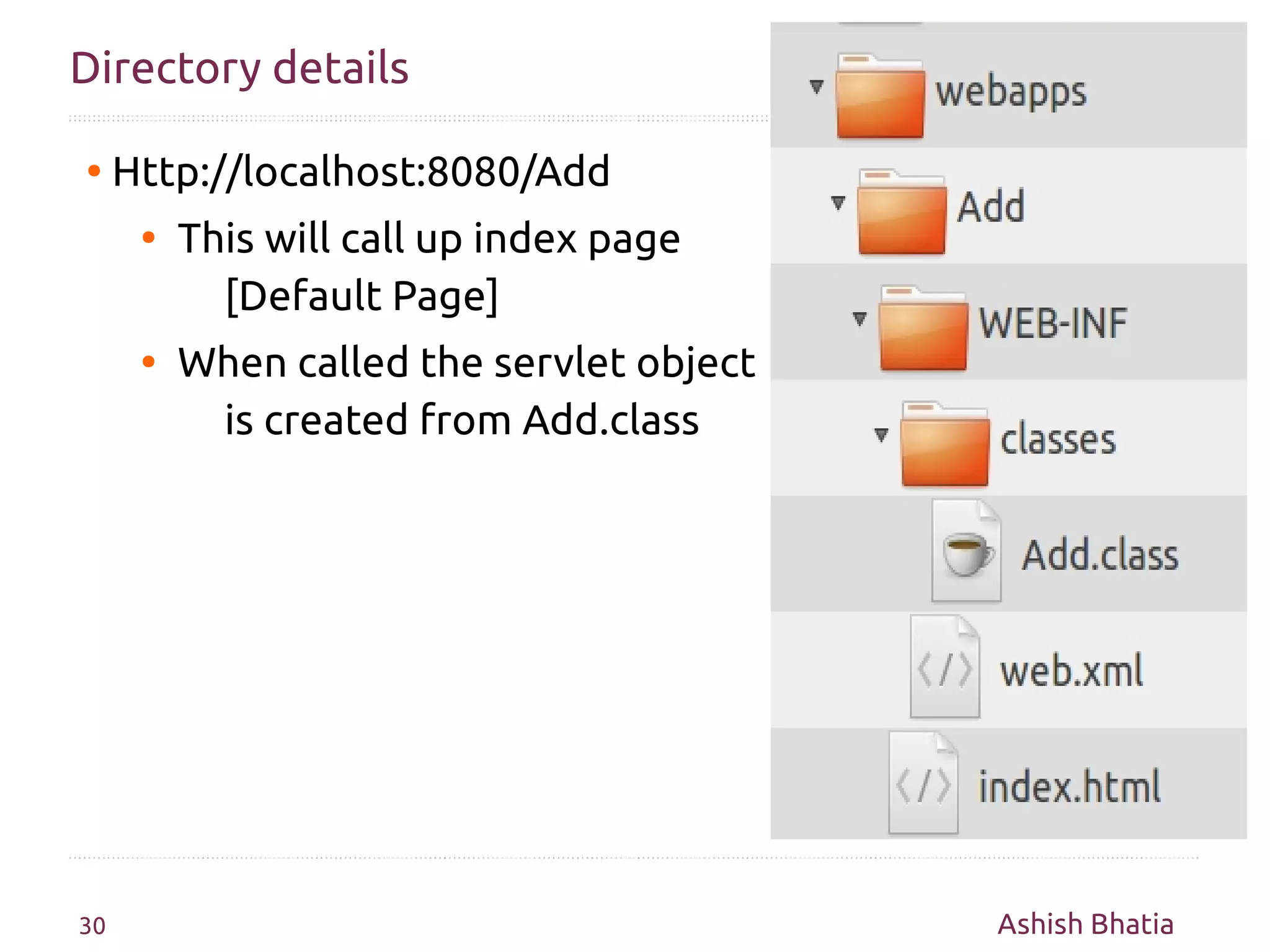The width and height of the screenshot is (1270, 952).
Task: Select the classes label in tree
Action: coord(1058,438)
